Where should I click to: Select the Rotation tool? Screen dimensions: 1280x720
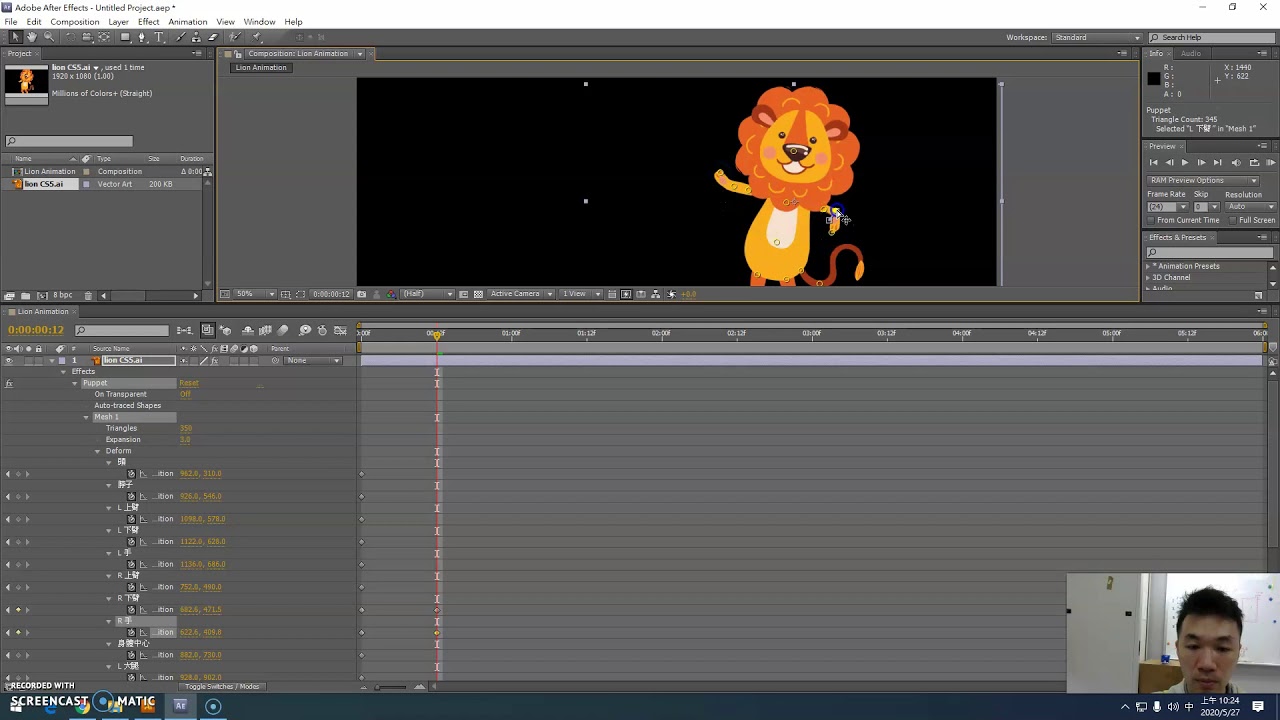pos(70,37)
